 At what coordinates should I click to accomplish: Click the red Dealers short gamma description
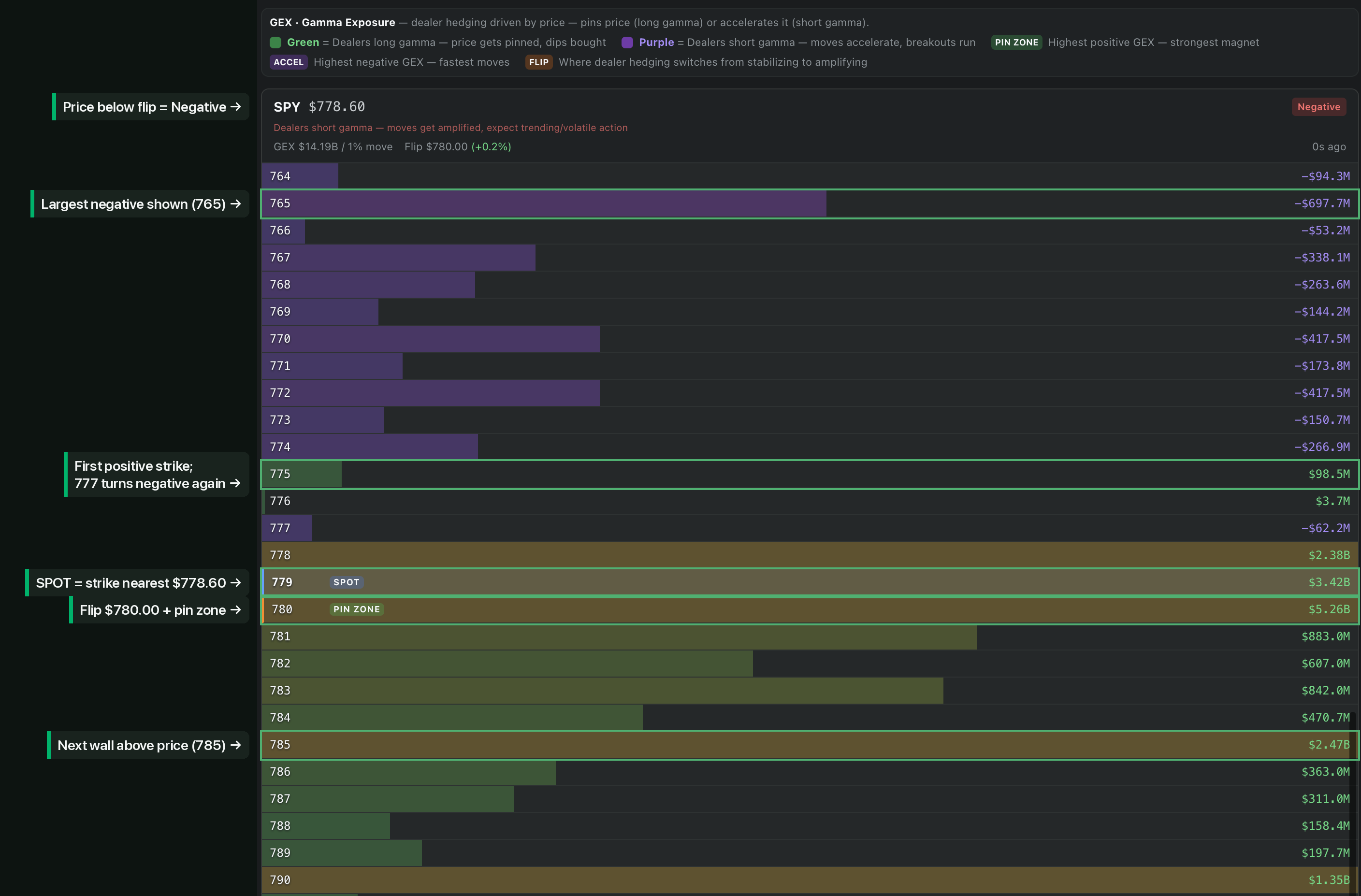(x=450, y=128)
